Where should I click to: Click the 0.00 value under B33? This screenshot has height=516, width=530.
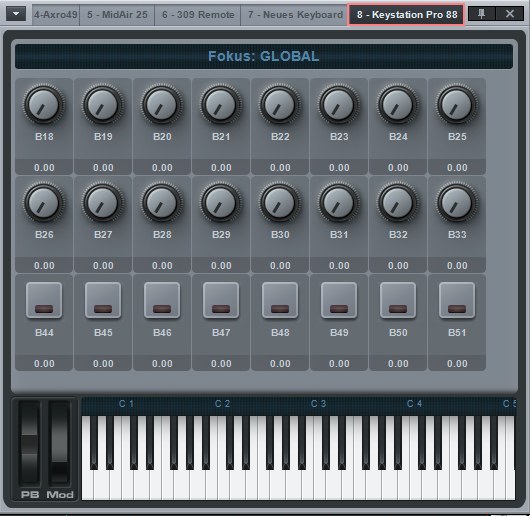(x=457, y=266)
